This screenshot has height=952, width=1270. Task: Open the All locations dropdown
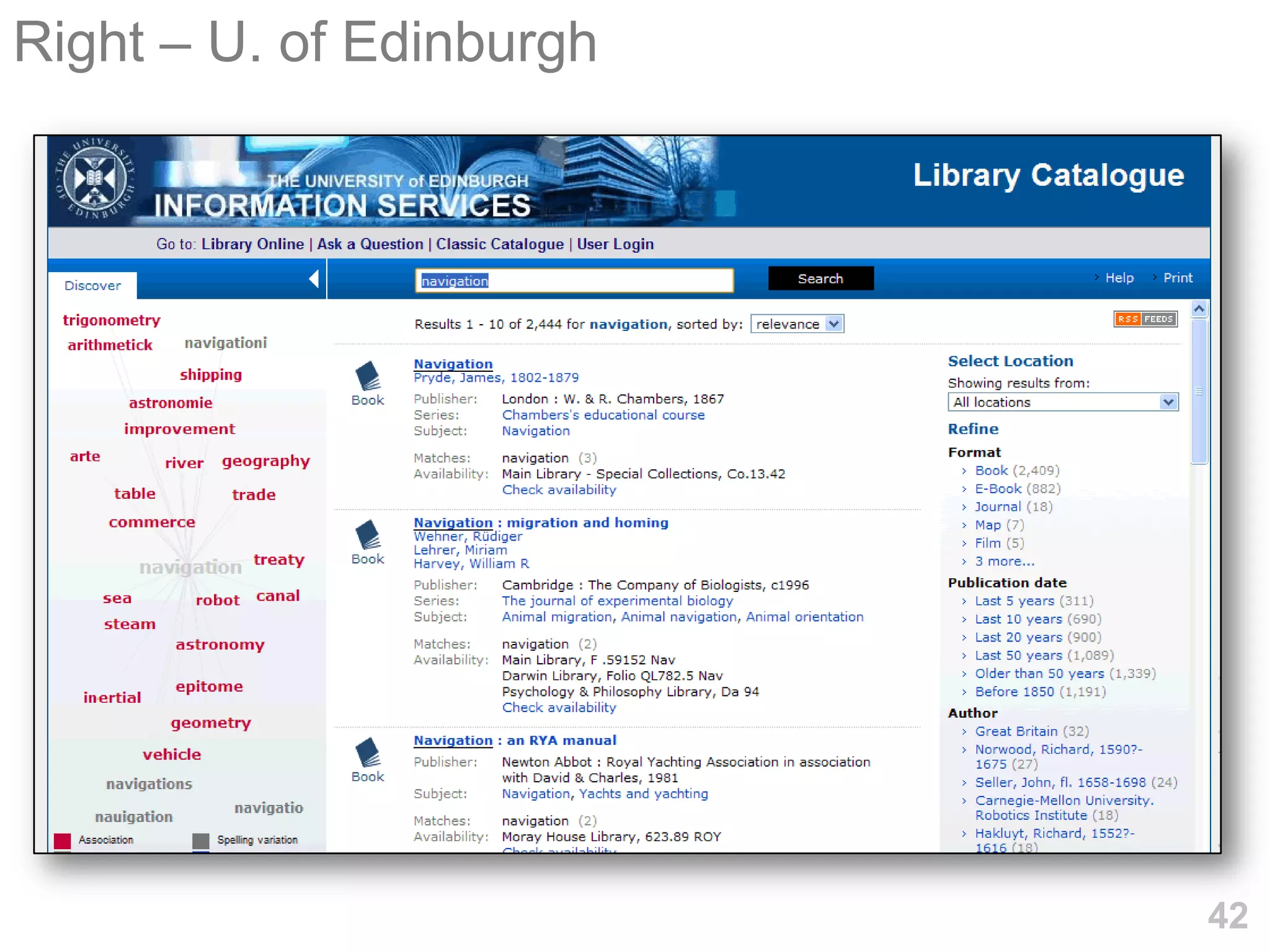click(1063, 402)
